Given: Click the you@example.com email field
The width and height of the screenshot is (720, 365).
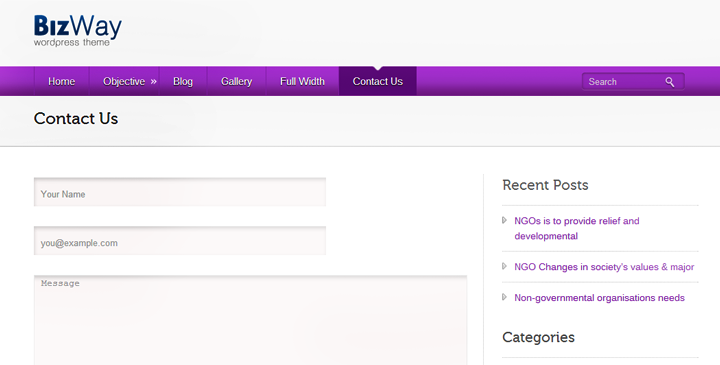Looking at the screenshot, I should pos(180,241).
